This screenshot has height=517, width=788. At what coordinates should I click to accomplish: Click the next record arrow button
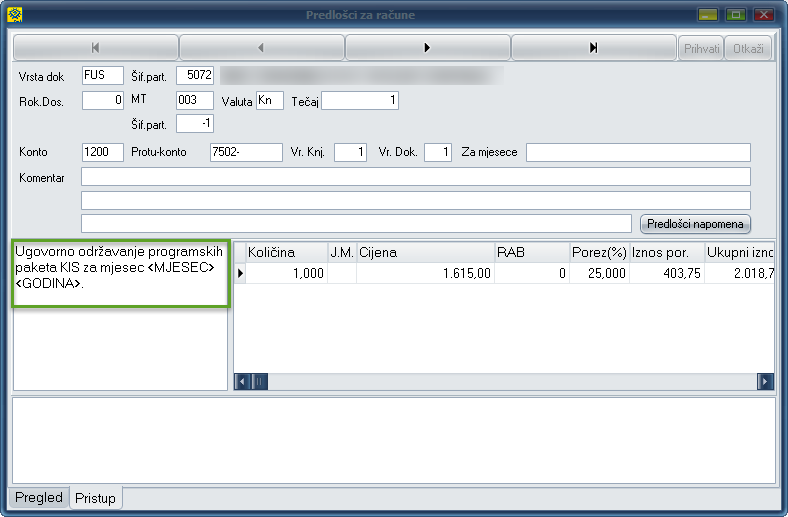point(428,48)
